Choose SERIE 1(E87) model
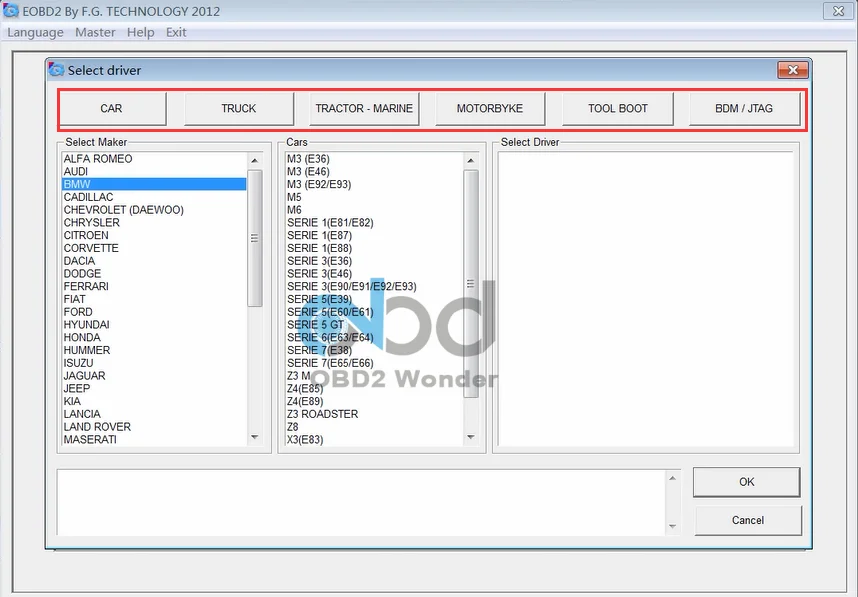 pos(374,235)
